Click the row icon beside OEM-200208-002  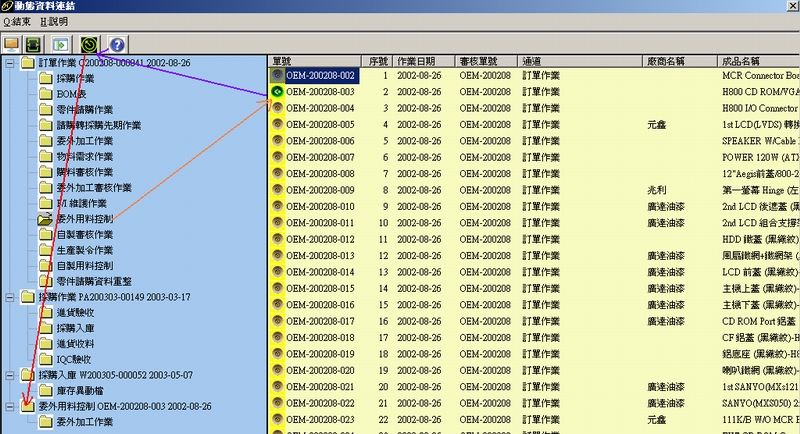(277, 75)
